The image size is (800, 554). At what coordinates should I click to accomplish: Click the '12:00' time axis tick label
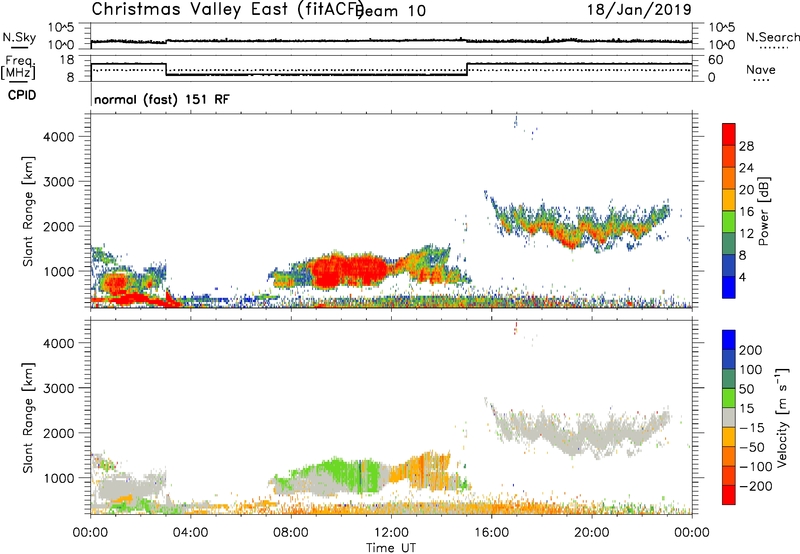(391, 533)
